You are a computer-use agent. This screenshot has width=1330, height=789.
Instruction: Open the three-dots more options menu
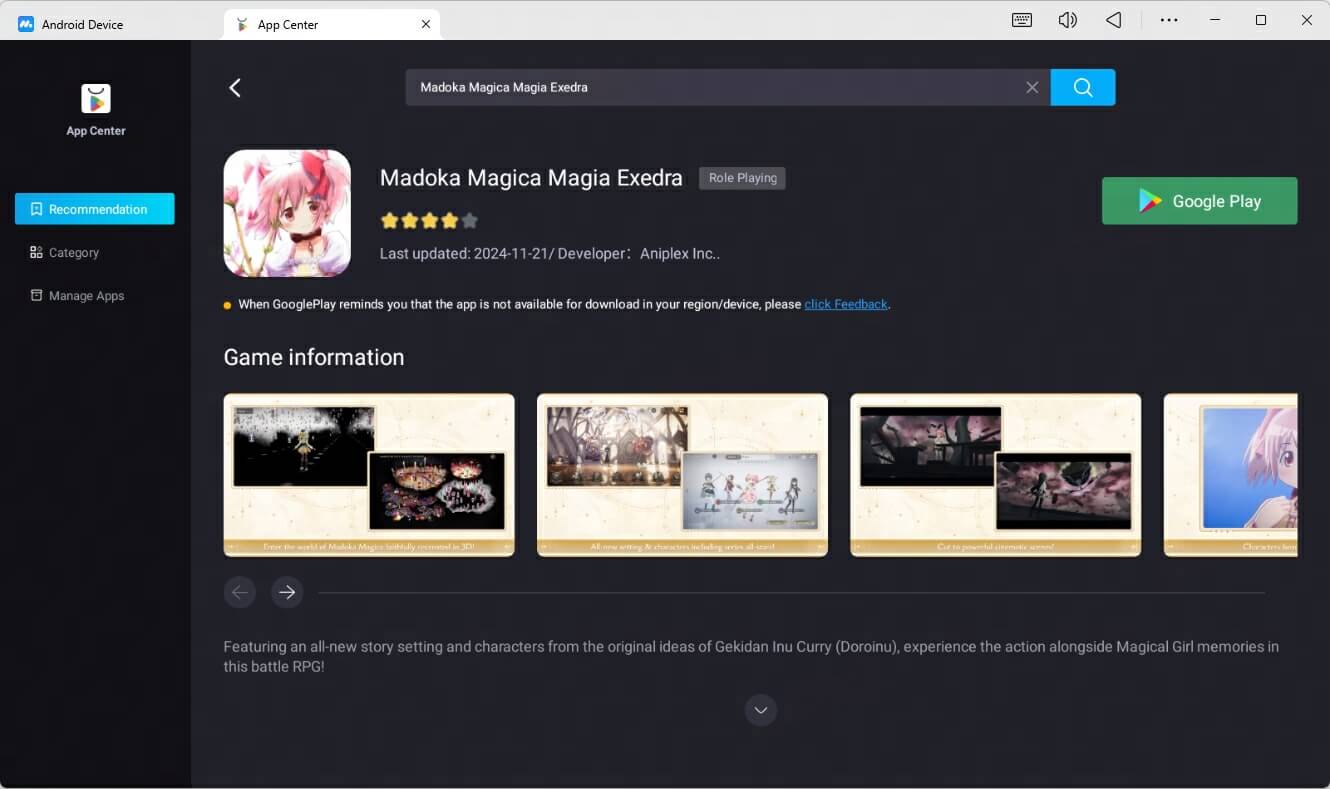pos(1169,20)
